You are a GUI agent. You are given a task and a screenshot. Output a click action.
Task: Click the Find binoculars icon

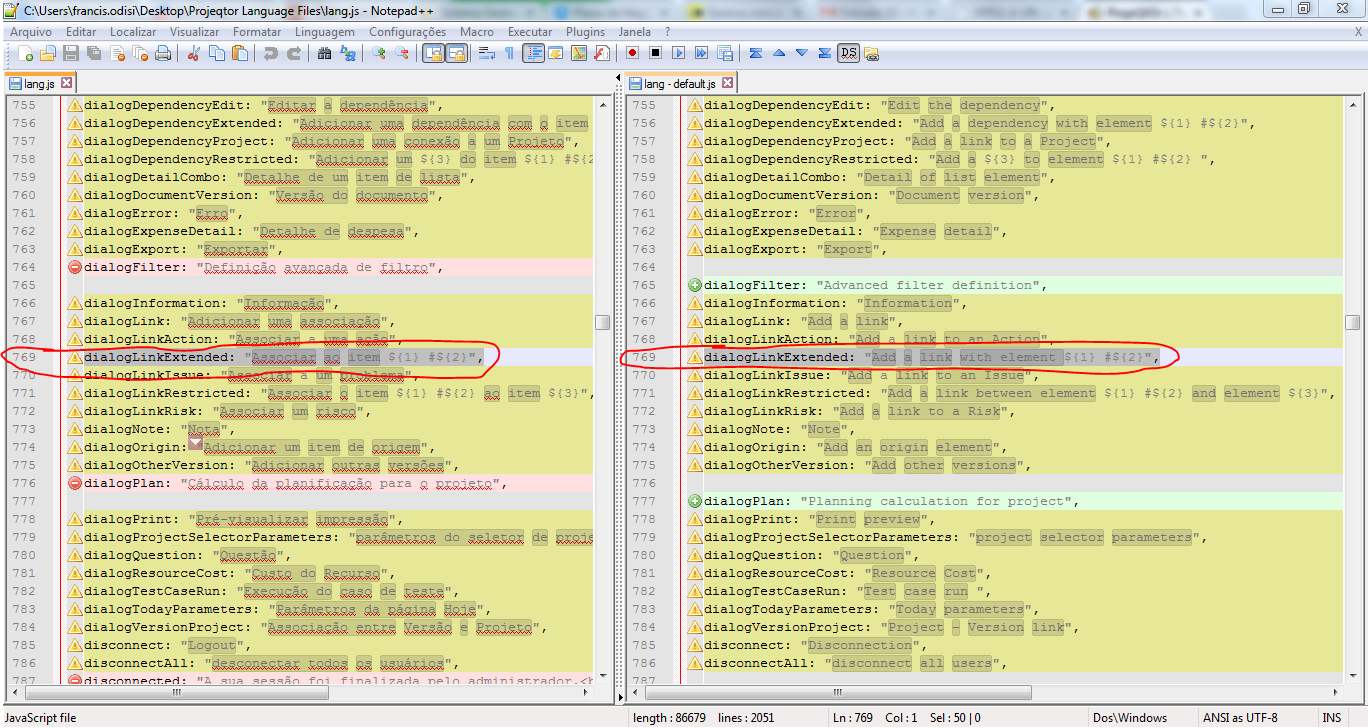coord(324,53)
